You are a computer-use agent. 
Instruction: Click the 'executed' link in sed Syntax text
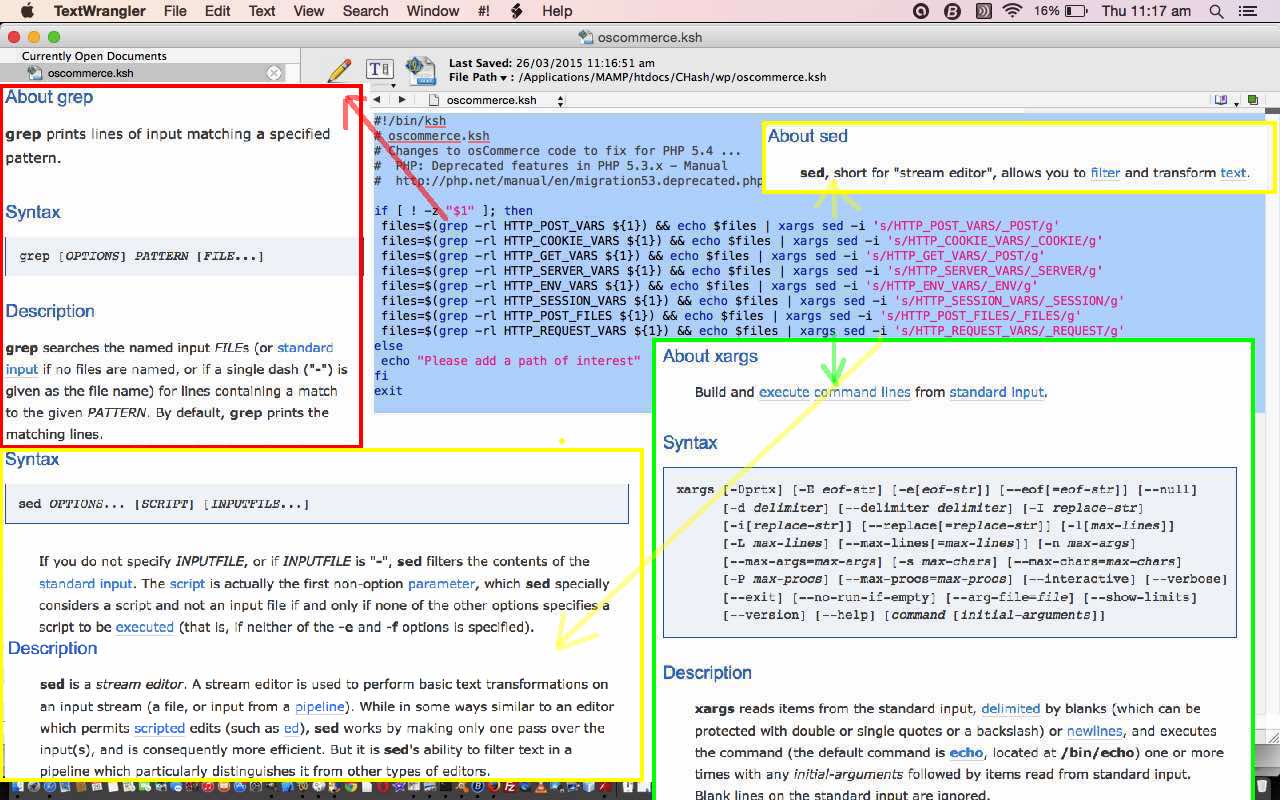144,627
